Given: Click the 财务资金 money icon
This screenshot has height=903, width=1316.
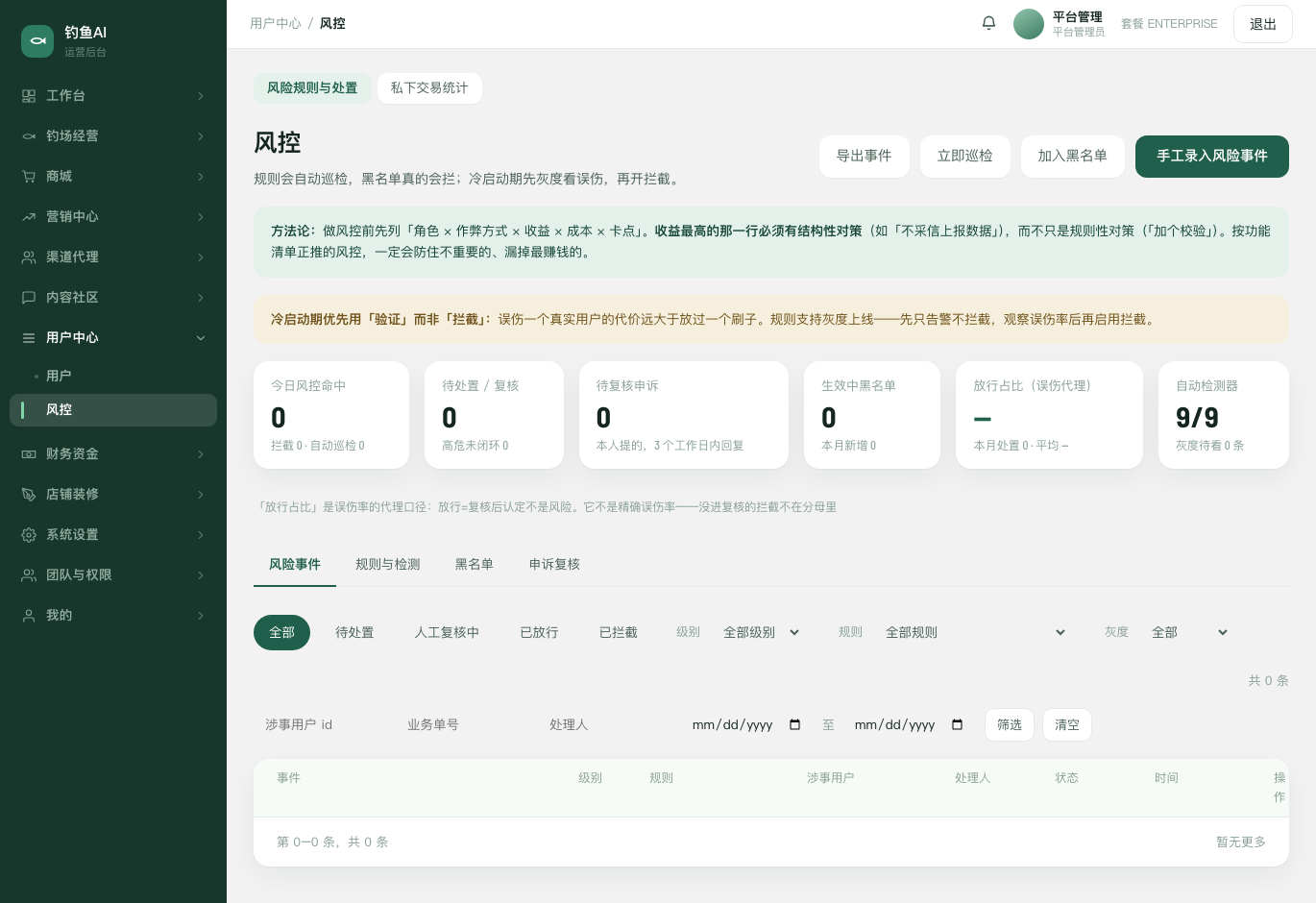Looking at the screenshot, I should coord(29,454).
